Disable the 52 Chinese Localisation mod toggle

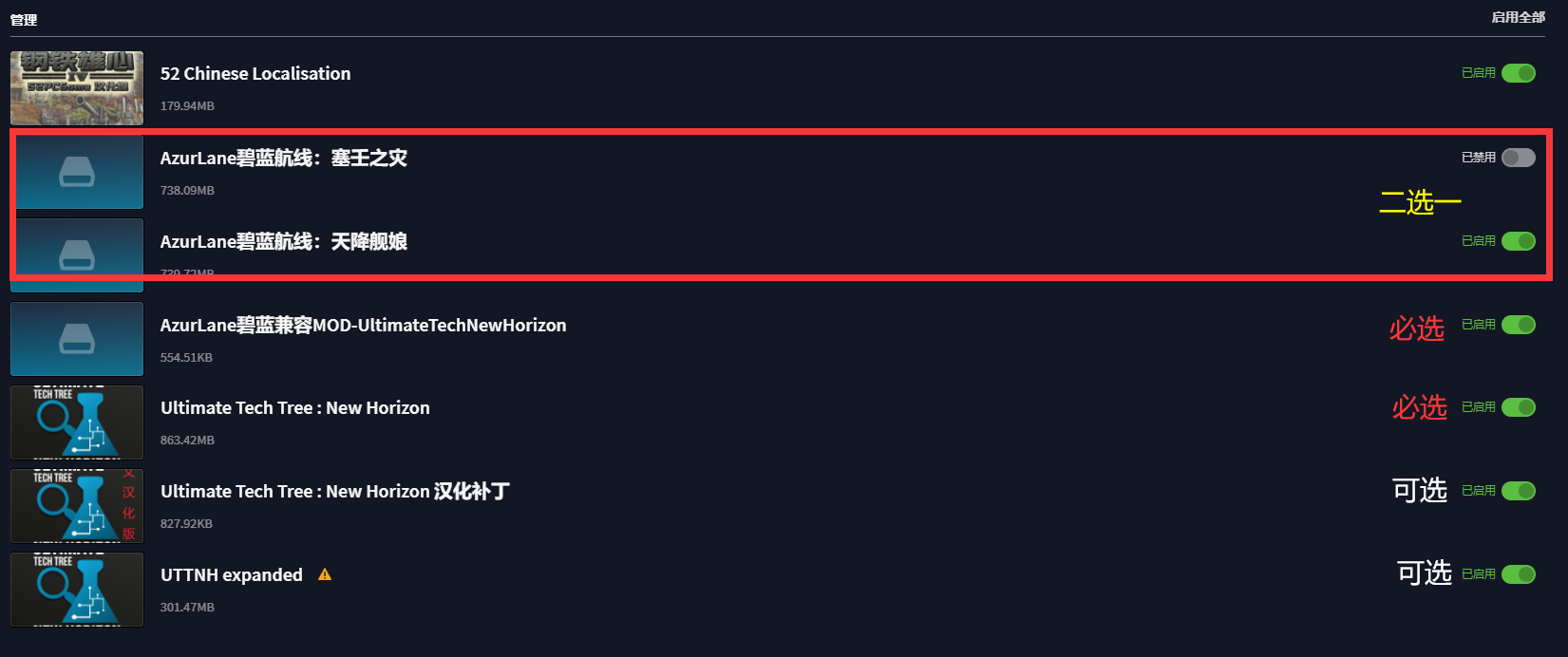[1518, 73]
